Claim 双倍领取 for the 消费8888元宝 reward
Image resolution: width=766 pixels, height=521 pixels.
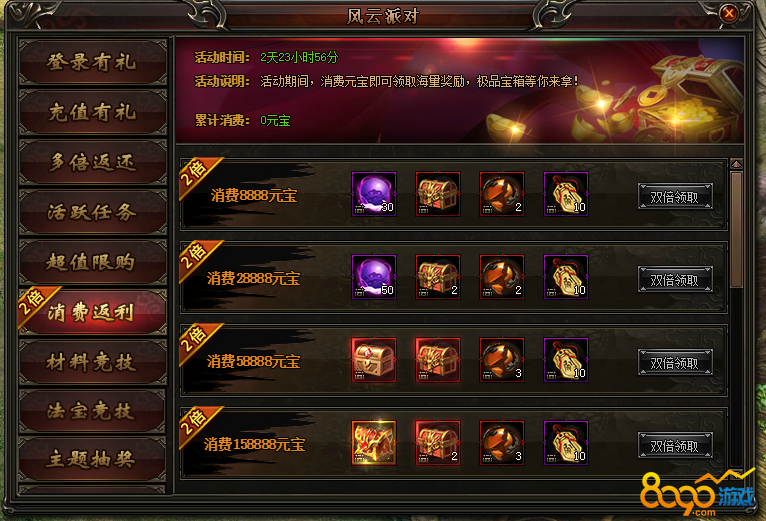[x=675, y=196]
